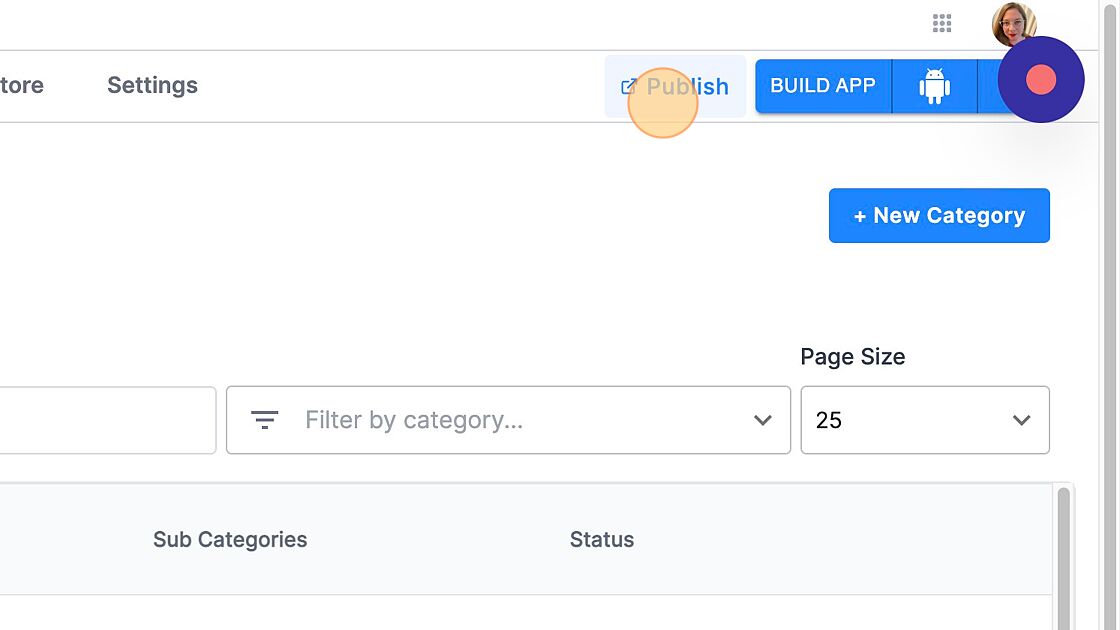Click the filter lines icon in category filter
Image resolution: width=1120 pixels, height=630 pixels.
pos(264,420)
